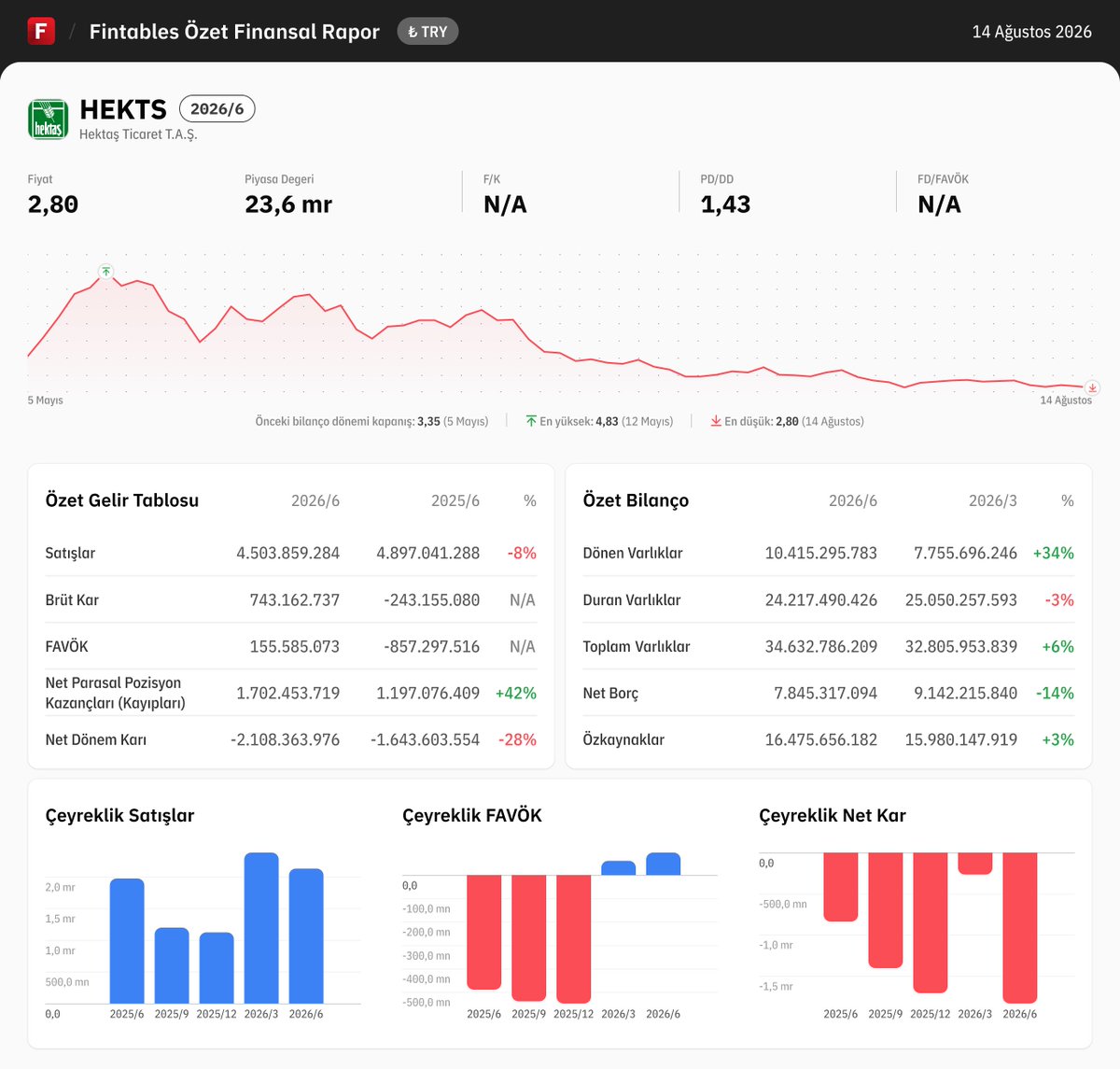Click the 5 Mayıs chart start label
1120x1069 pixels.
46,400
